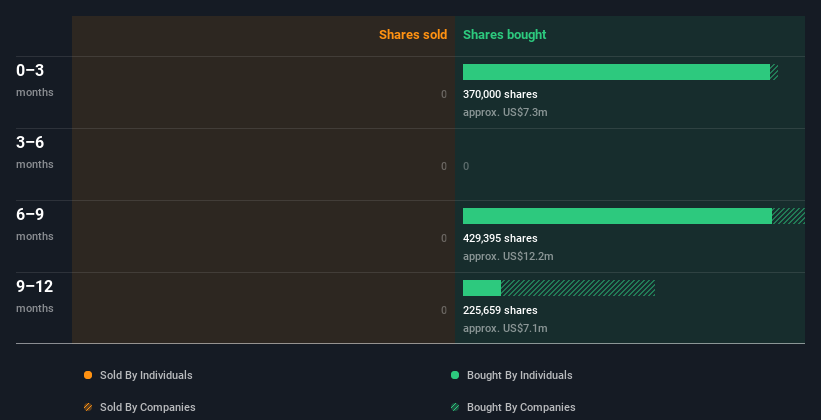This screenshot has width=821, height=420.
Task: Click the hatched Sold By Companies legend icon
Action: pyautogui.click(x=88, y=407)
